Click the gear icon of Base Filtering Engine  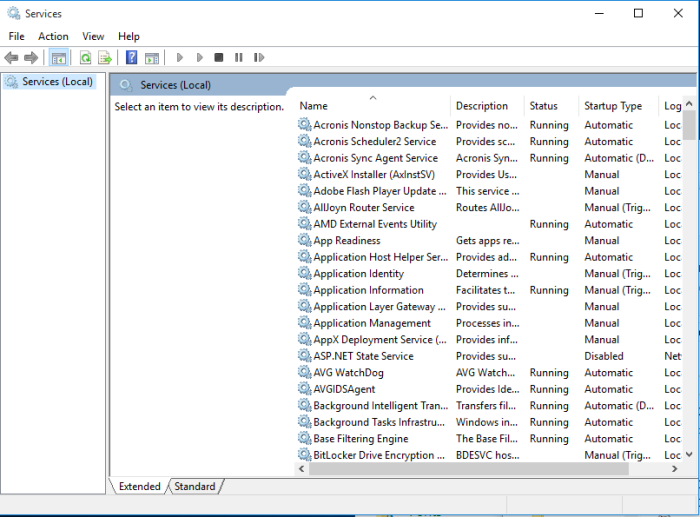click(x=304, y=438)
